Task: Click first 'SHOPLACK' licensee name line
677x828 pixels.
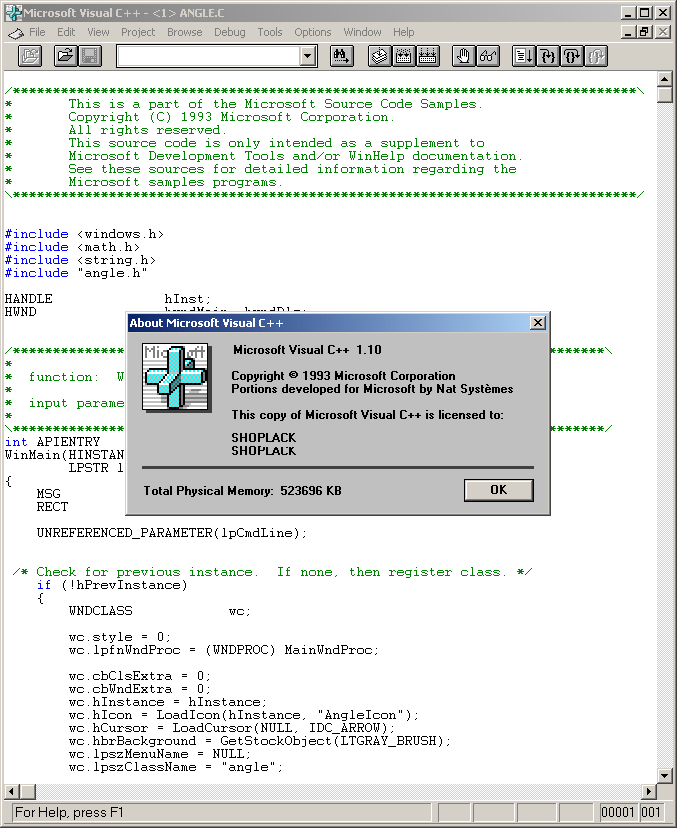Action: click(264, 437)
